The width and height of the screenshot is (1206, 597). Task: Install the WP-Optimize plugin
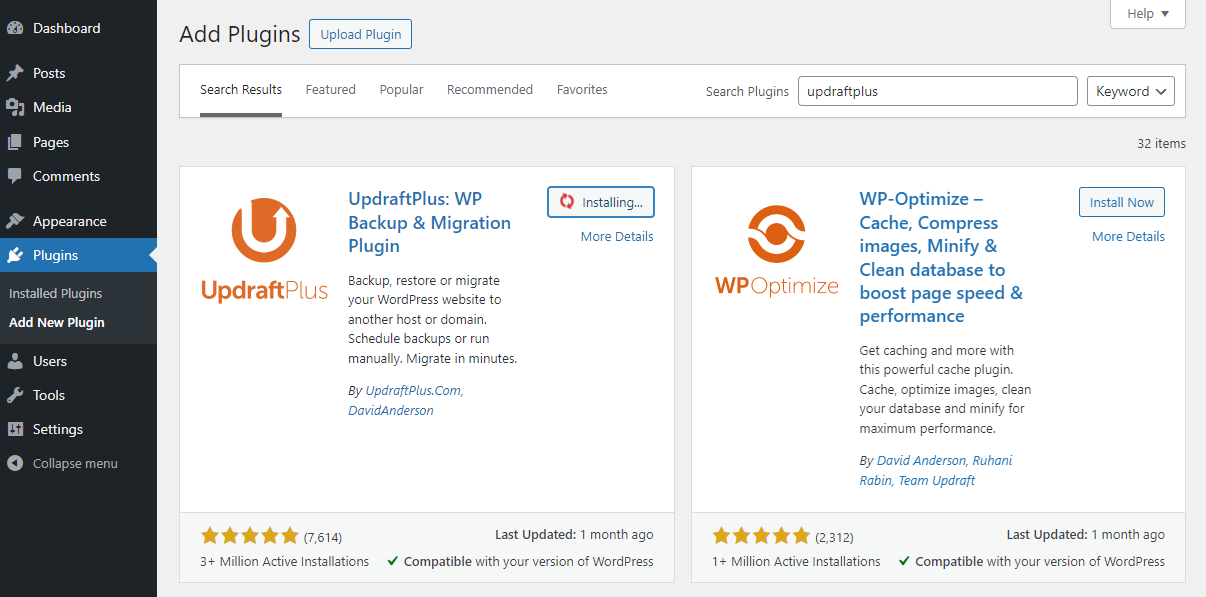click(1121, 201)
